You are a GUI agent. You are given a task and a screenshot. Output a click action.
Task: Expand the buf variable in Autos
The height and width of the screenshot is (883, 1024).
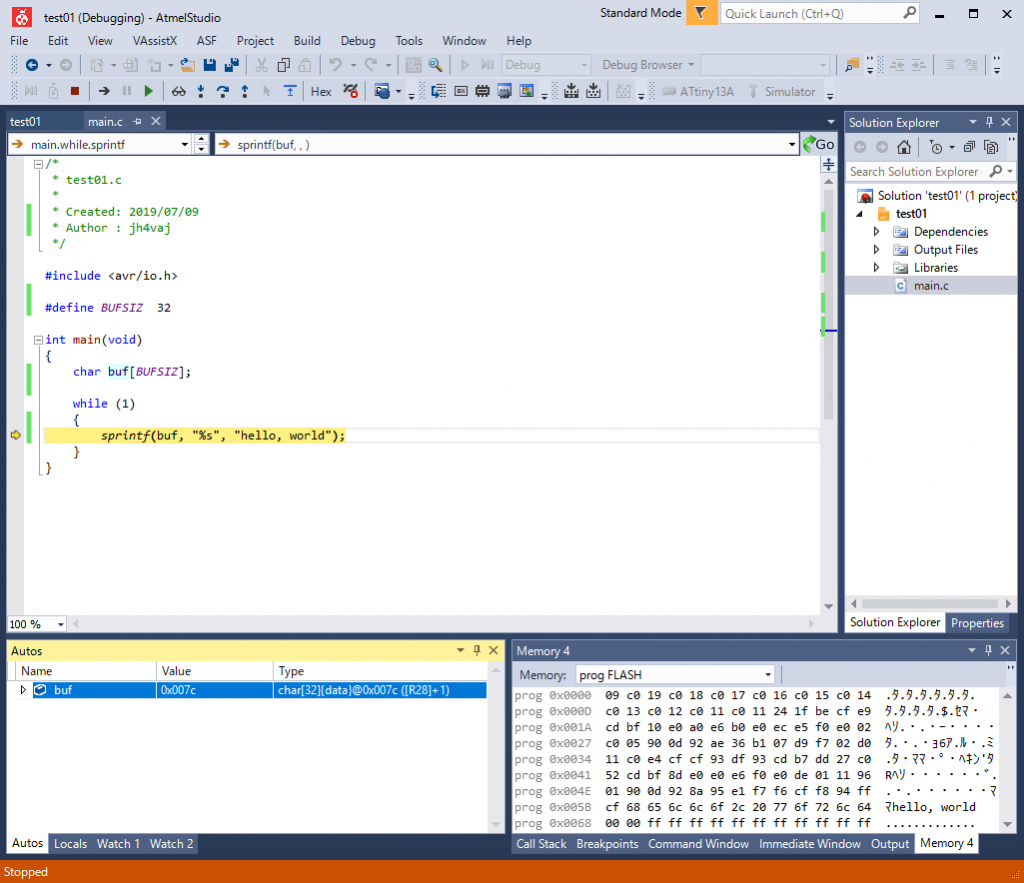(x=24, y=690)
